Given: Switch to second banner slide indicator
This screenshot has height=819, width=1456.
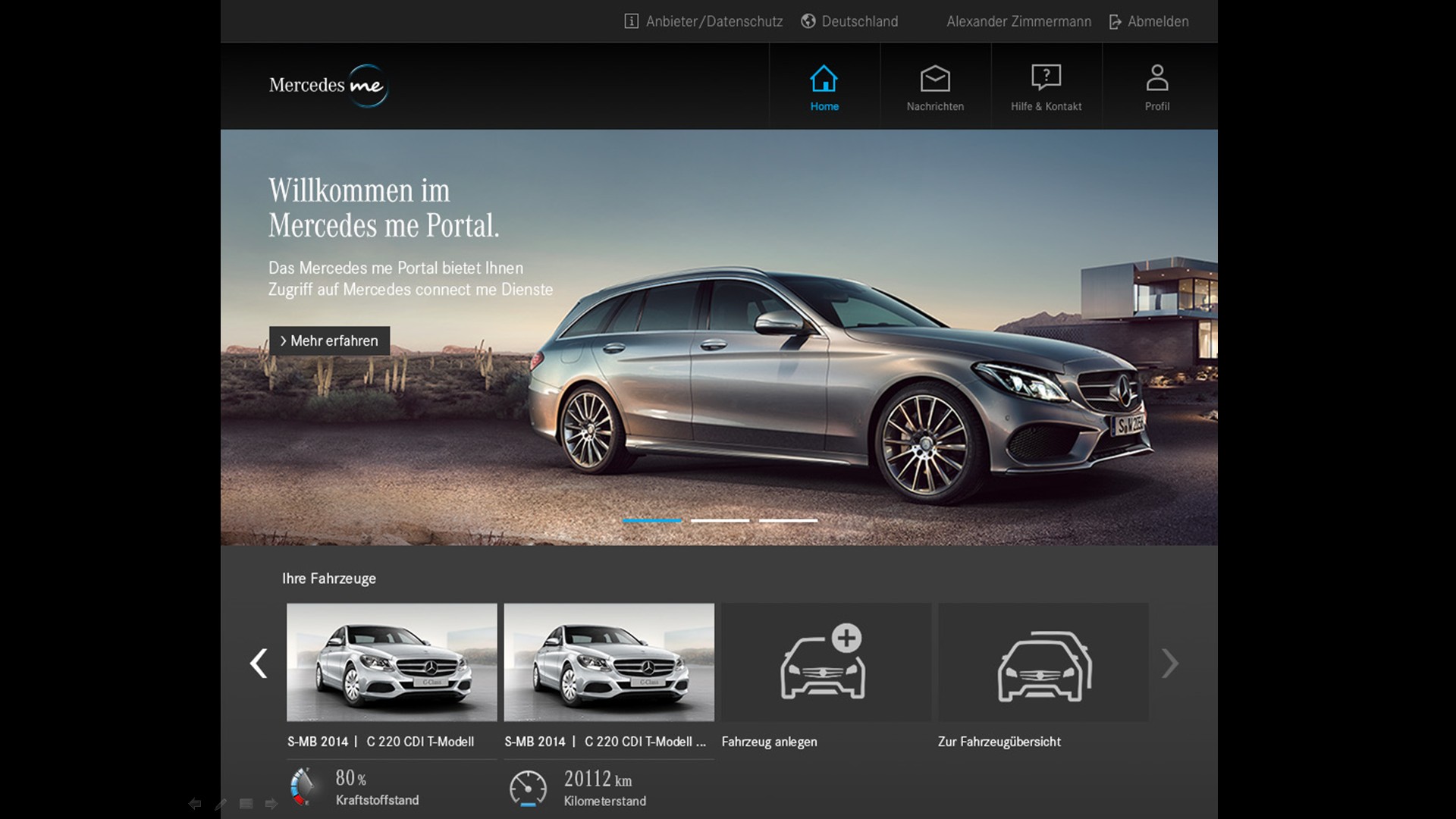Looking at the screenshot, I should pyautogui.click(x=720, y=520).
